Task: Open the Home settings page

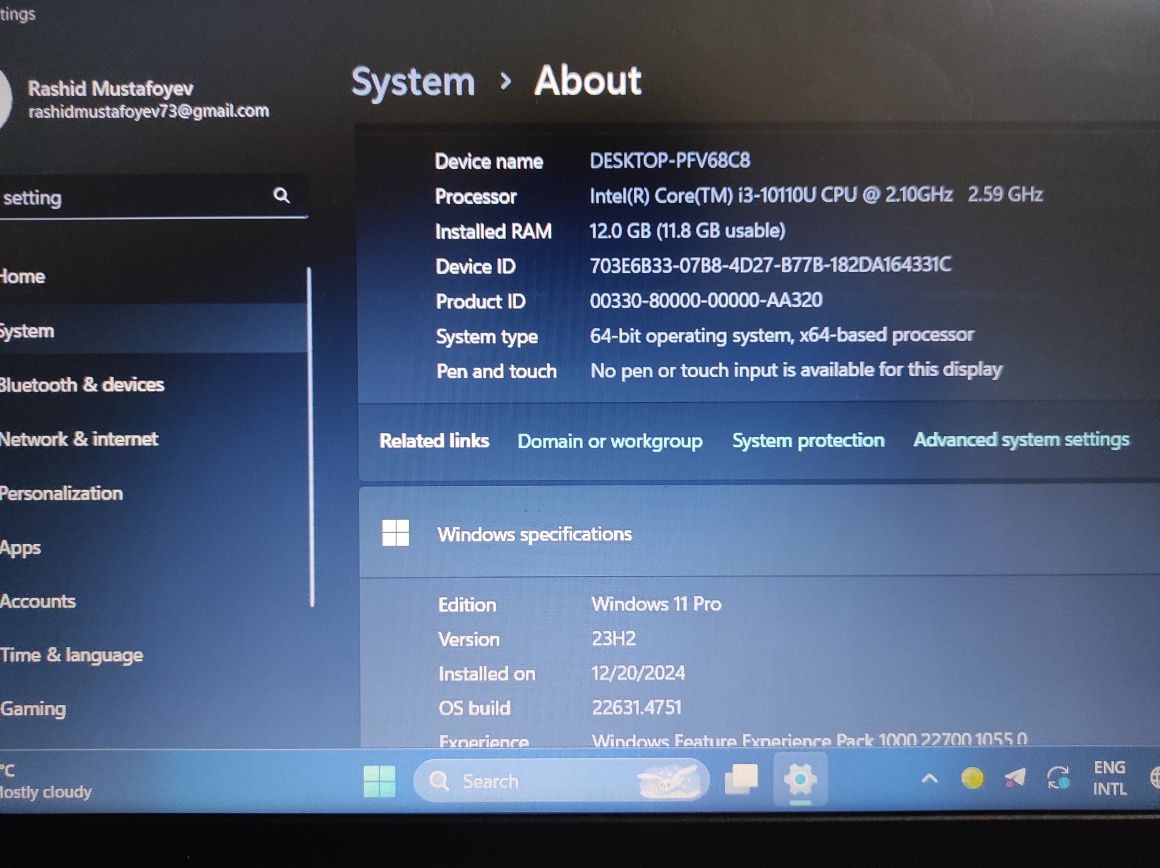Action: click(x=152, y=277)
